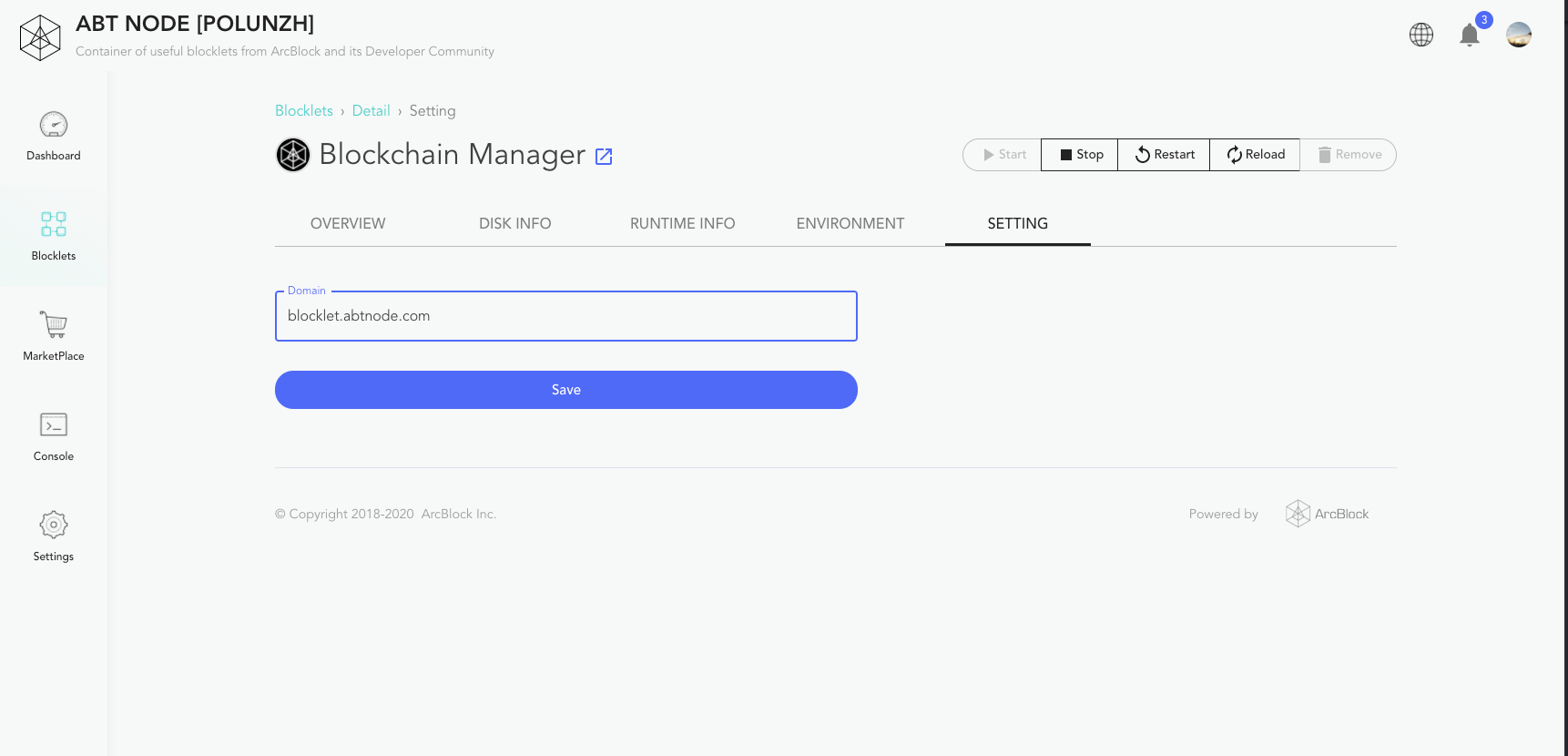This screenshot has height=756, width=1568.
Task: Open Blockchain Manager external link icon
Action: pyautogui.click(x=604, y=157)
